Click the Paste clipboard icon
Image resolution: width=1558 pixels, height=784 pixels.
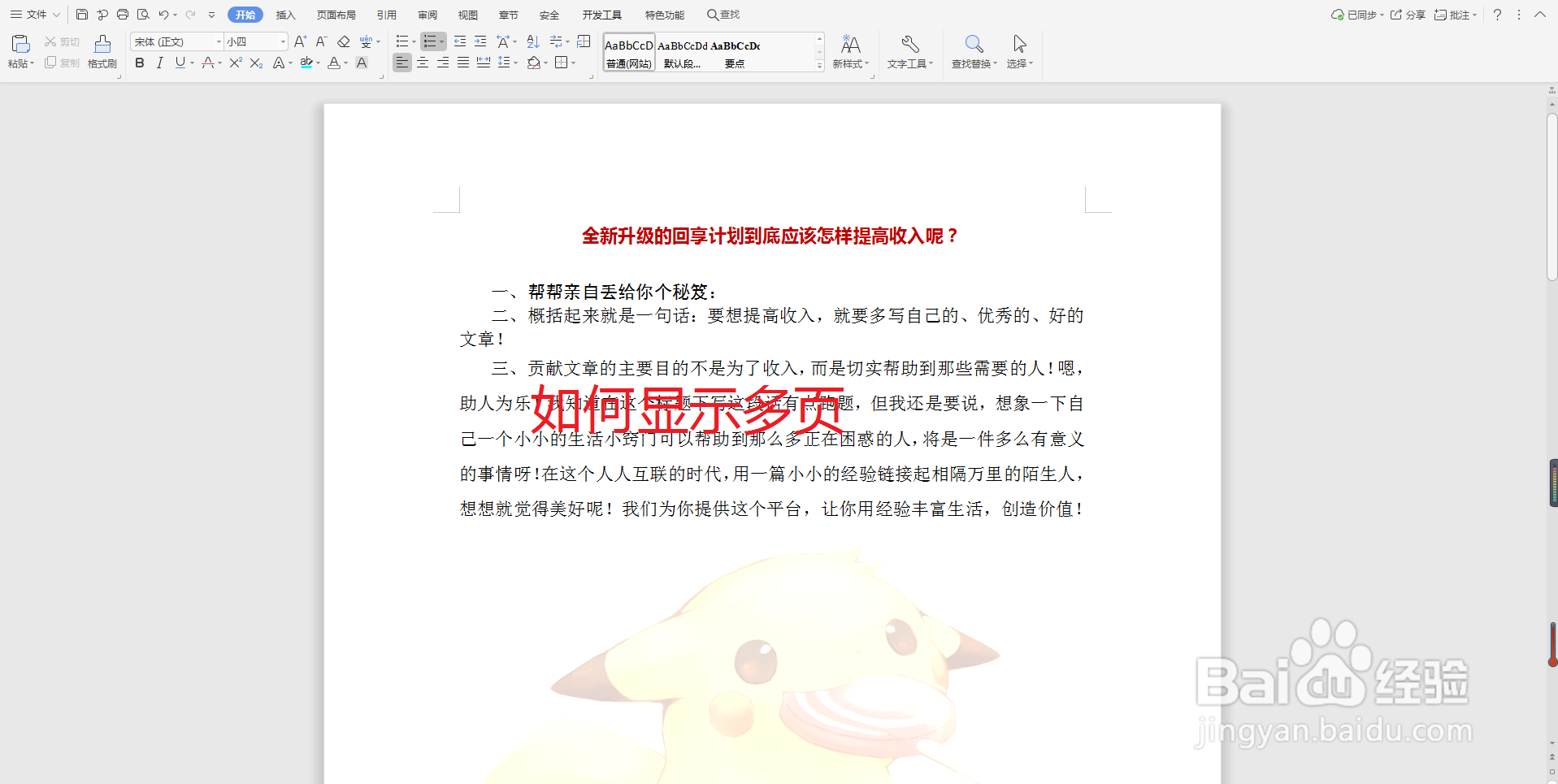click(20, 44)
